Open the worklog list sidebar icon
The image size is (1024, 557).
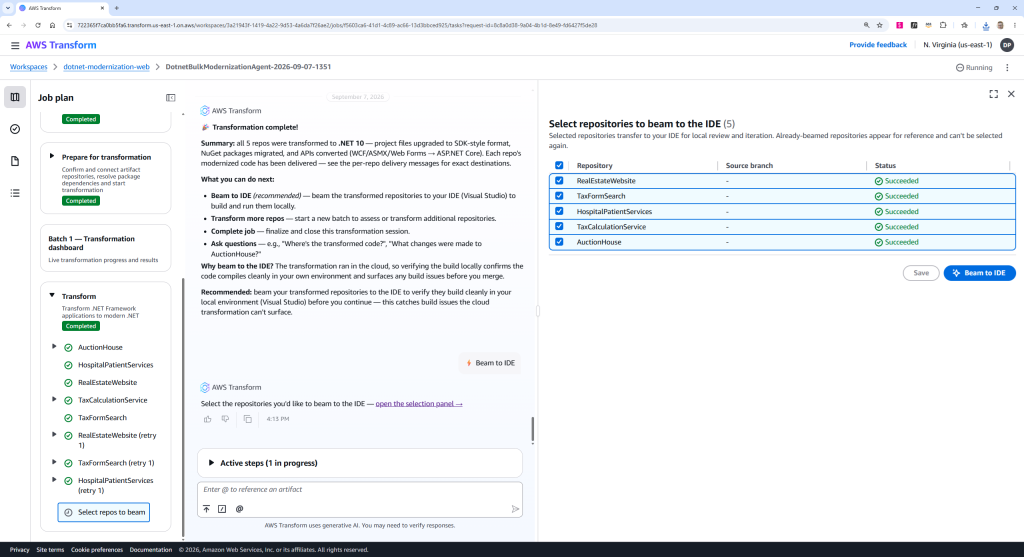click(15, 193)
